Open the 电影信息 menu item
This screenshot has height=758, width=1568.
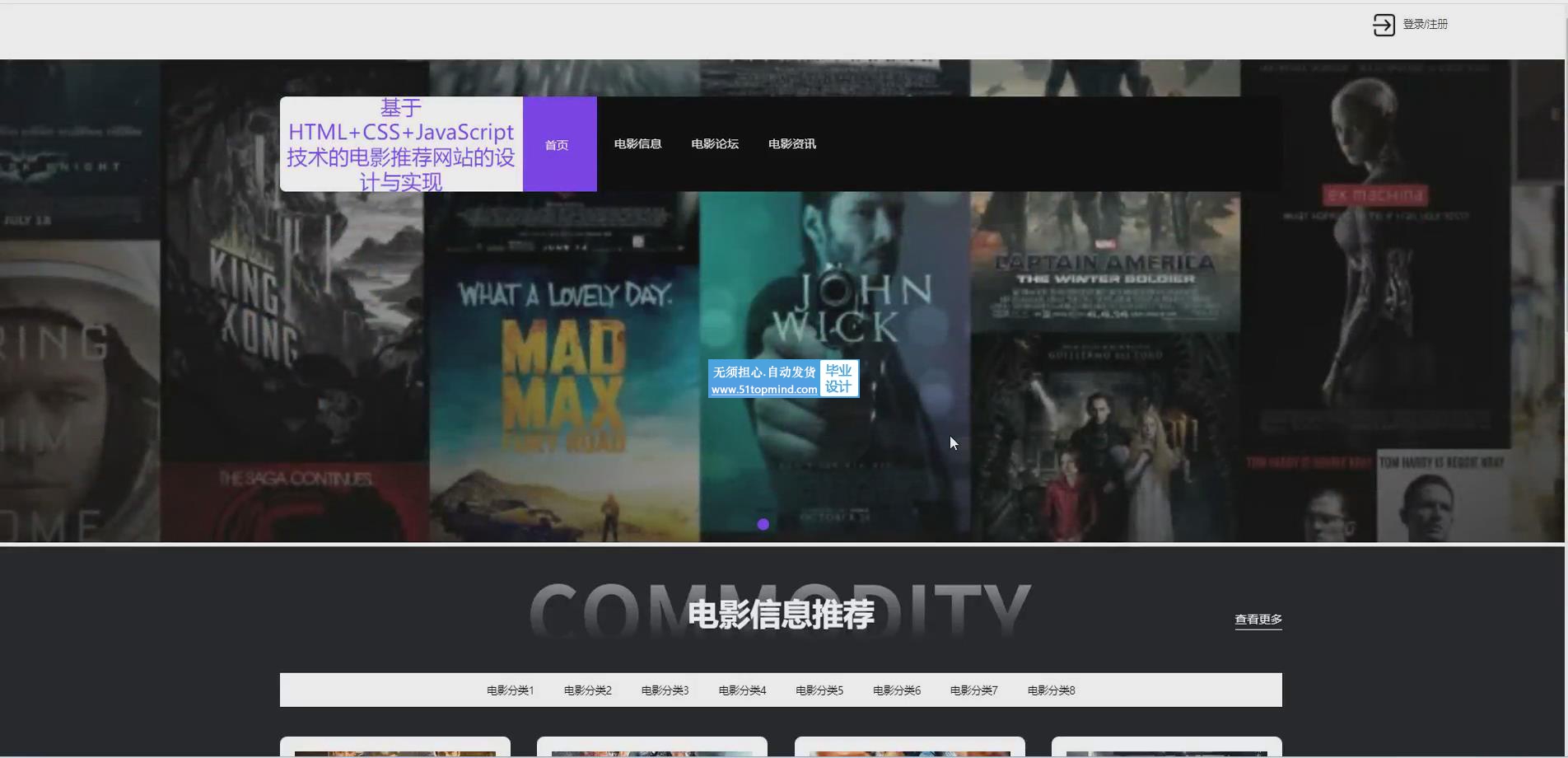click(x=637, y=144)
